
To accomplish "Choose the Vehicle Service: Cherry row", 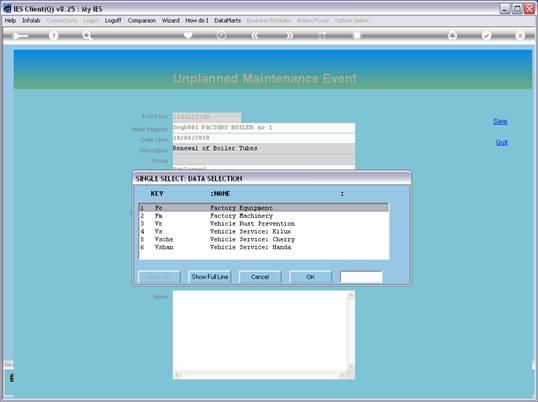I will click(x=264, y=239).
